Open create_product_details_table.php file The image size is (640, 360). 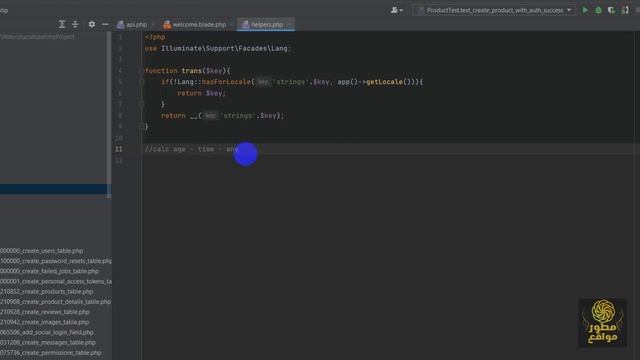56,302
